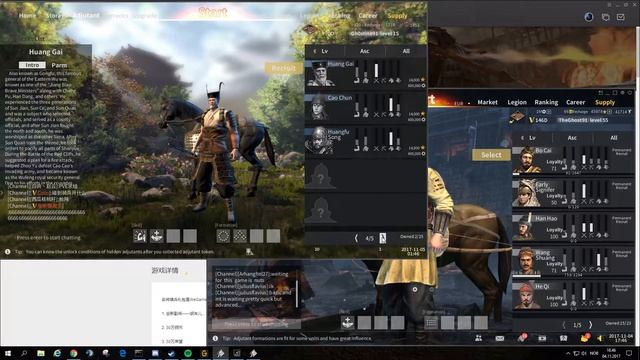Screen dimensions: 640x360
Task: Go to previous page in left adjutant list
Action: [x=356, y=238]
